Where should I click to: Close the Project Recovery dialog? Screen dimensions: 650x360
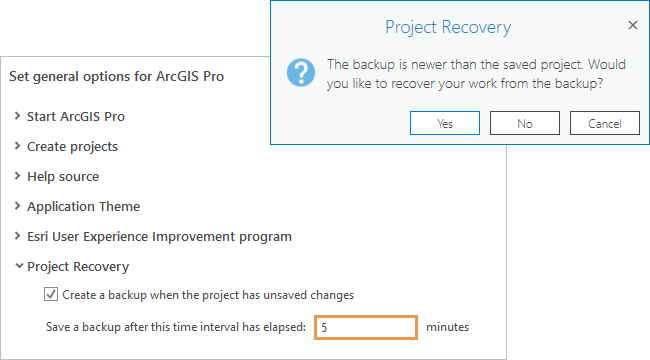click(633, 25)
